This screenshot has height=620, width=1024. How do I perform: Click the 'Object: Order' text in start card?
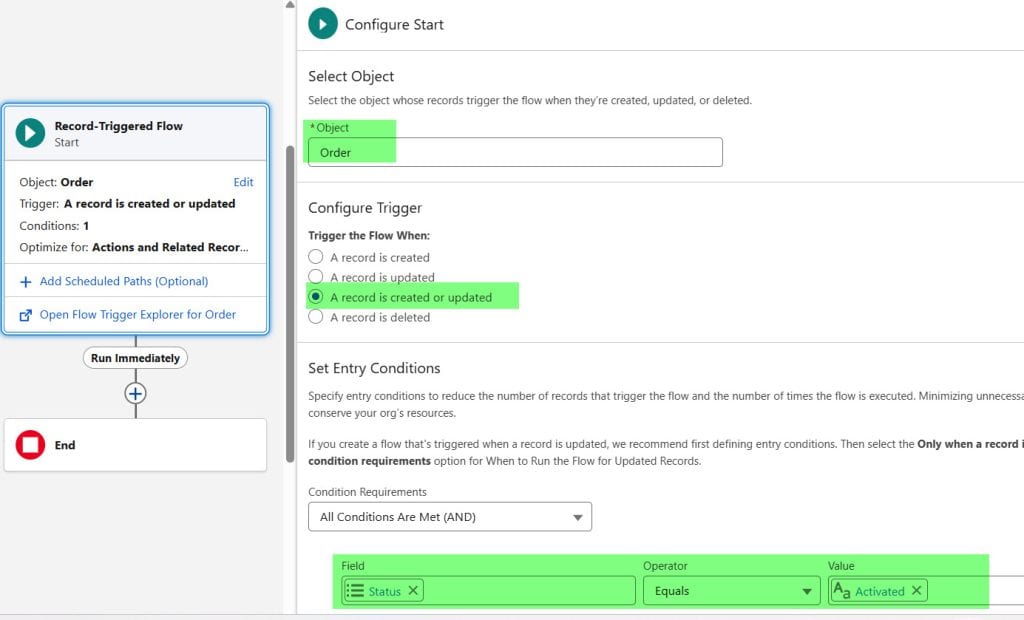click(56, 182)
